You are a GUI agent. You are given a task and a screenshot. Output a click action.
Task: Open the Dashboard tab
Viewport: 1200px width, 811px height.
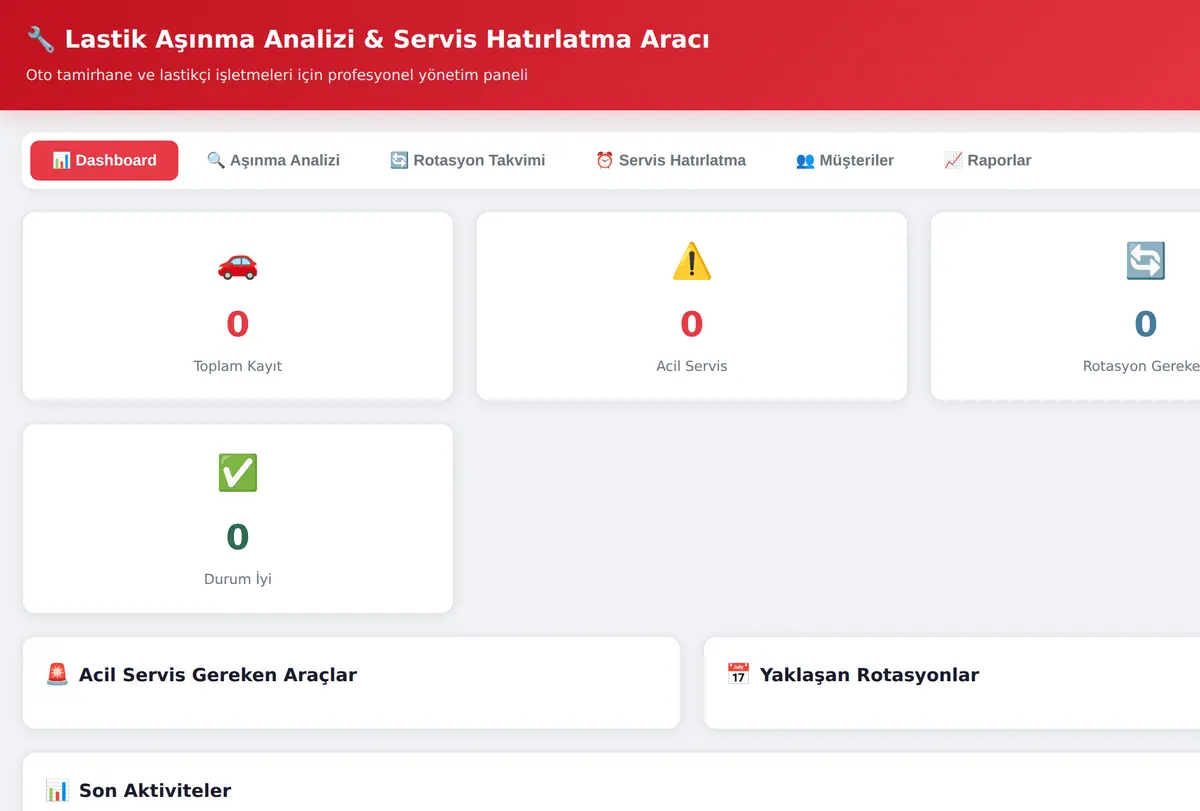pyautogui.click(x=104, y=160)
